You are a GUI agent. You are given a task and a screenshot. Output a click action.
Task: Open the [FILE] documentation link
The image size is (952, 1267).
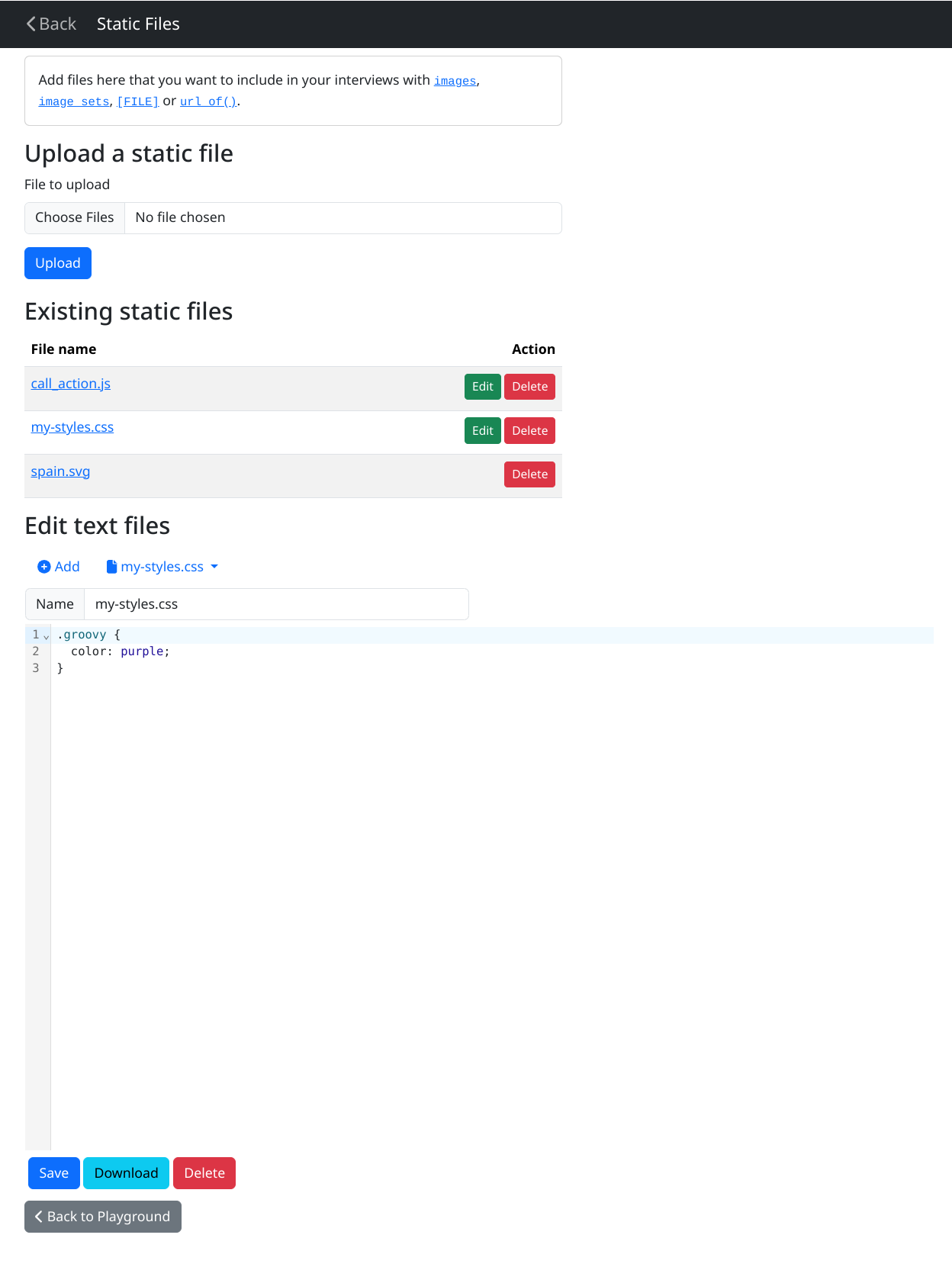(138, 101)
